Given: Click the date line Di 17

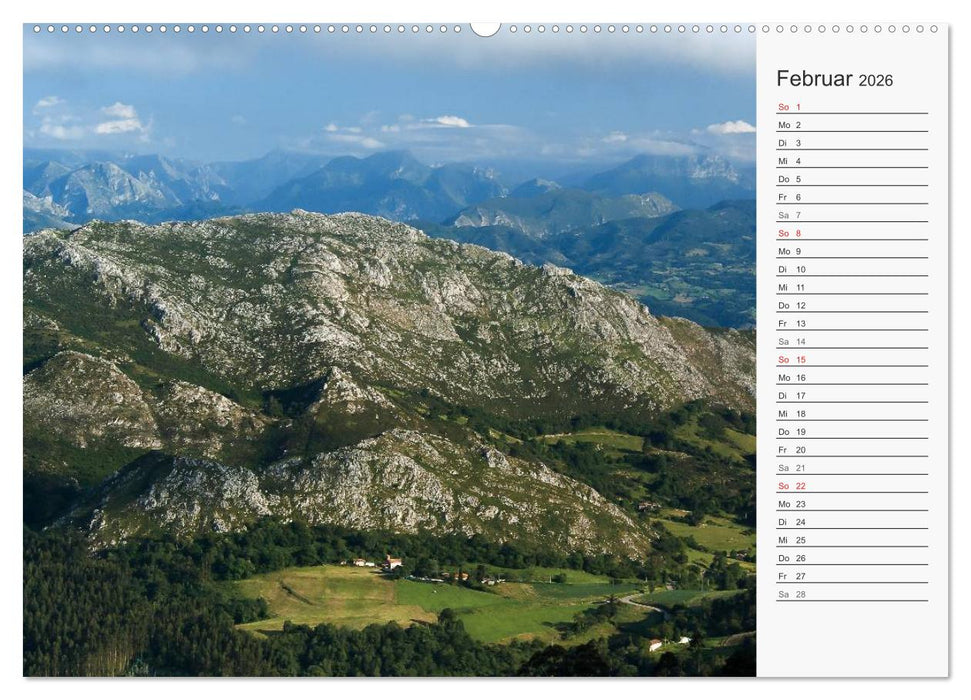Looking at the screenshot, I should 788,396.
